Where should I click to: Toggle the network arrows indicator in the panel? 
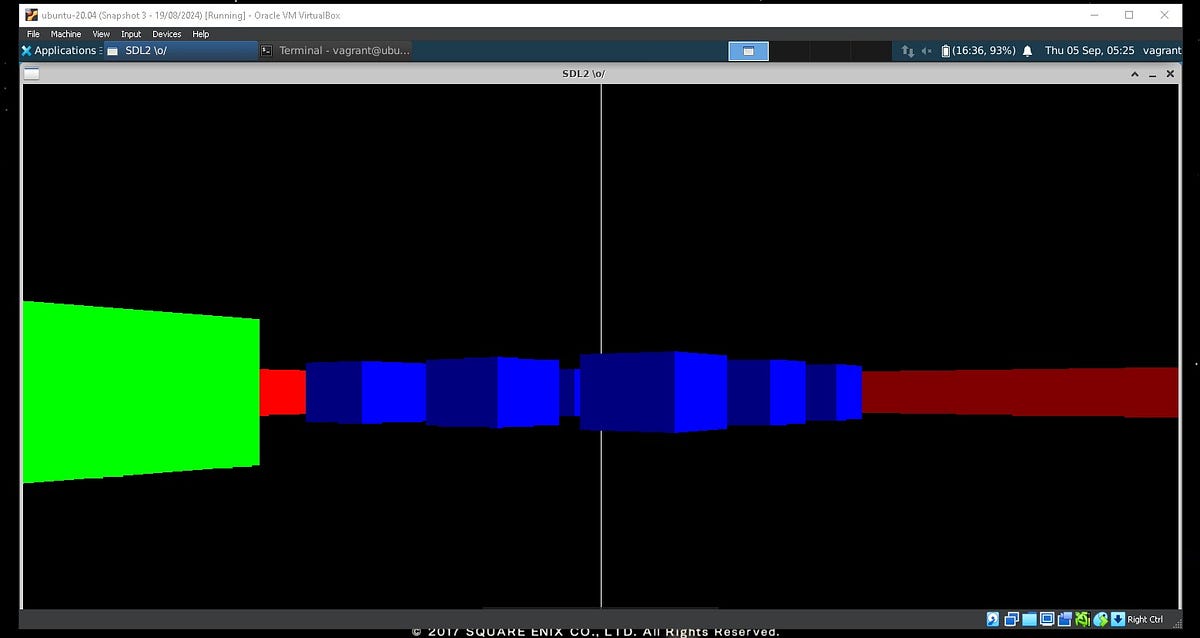tap(908, 50)
